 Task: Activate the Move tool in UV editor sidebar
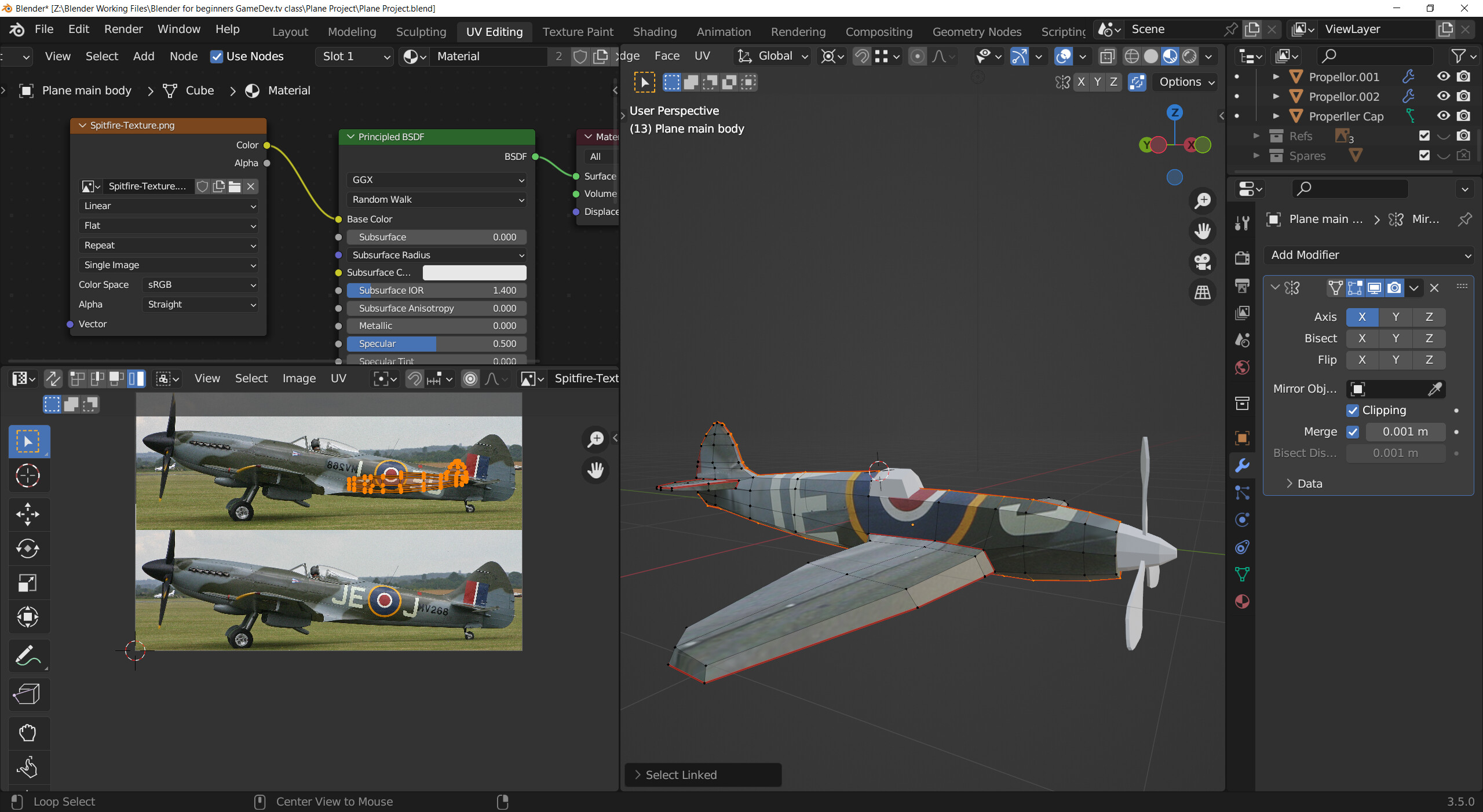coord(28,514)
